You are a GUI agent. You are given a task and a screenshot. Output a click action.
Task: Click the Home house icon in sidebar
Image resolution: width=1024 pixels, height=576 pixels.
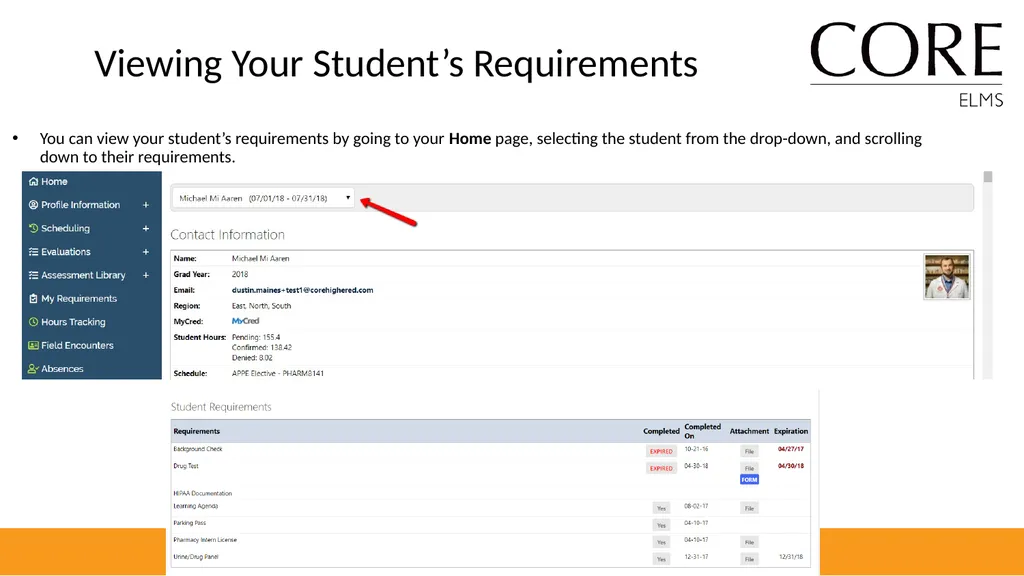33,182
